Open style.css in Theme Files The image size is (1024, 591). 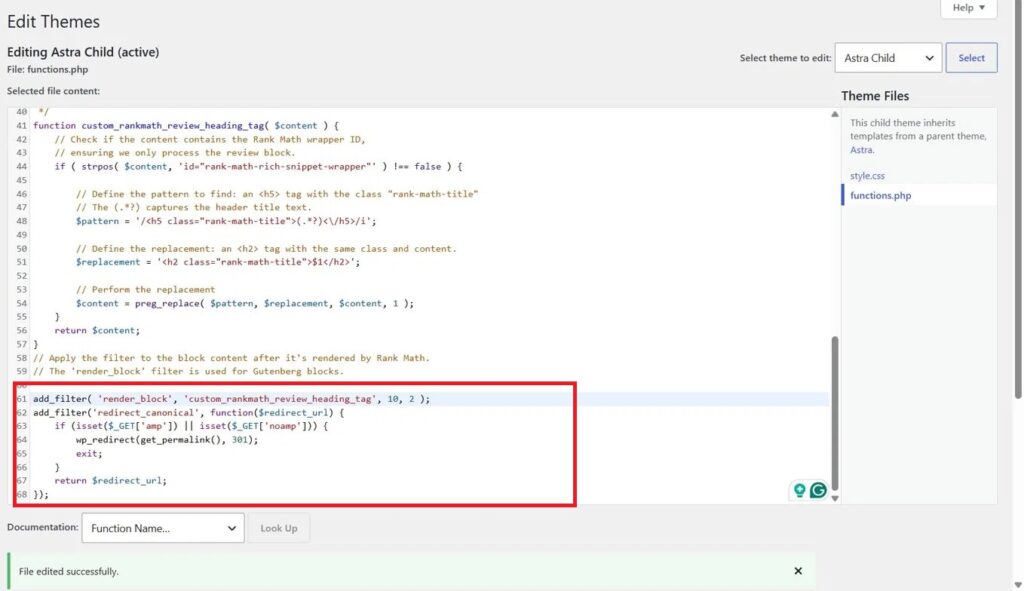click(867, 176)
